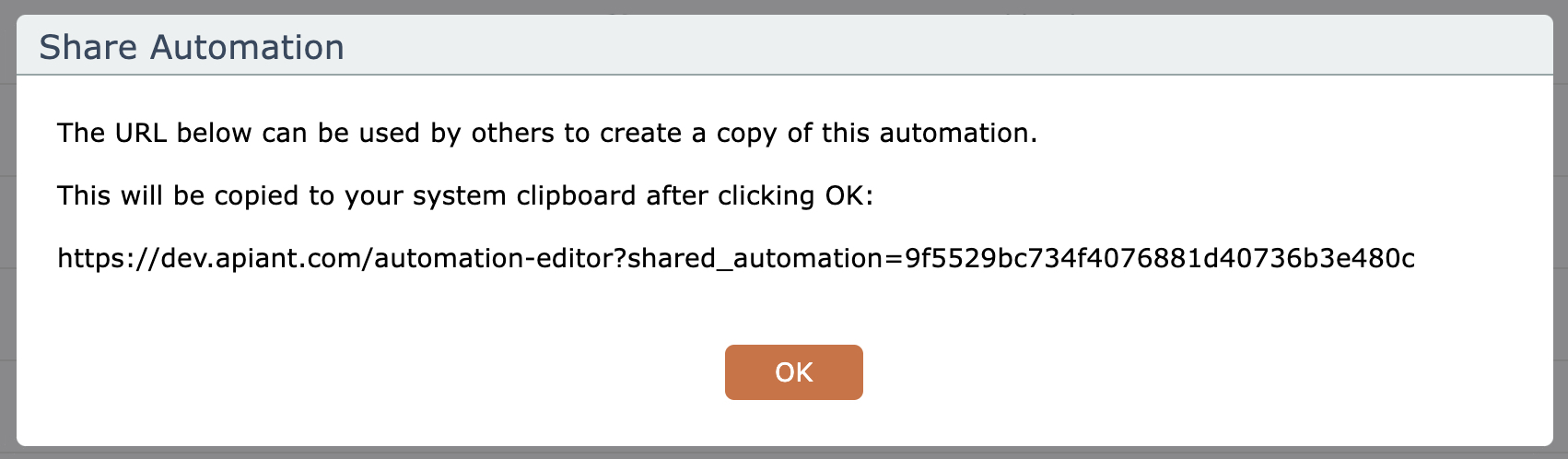This screenshot has height=459, width=1568.
Task: Click the dimmed overlay right of the dialog
Action: (1561, 230)
